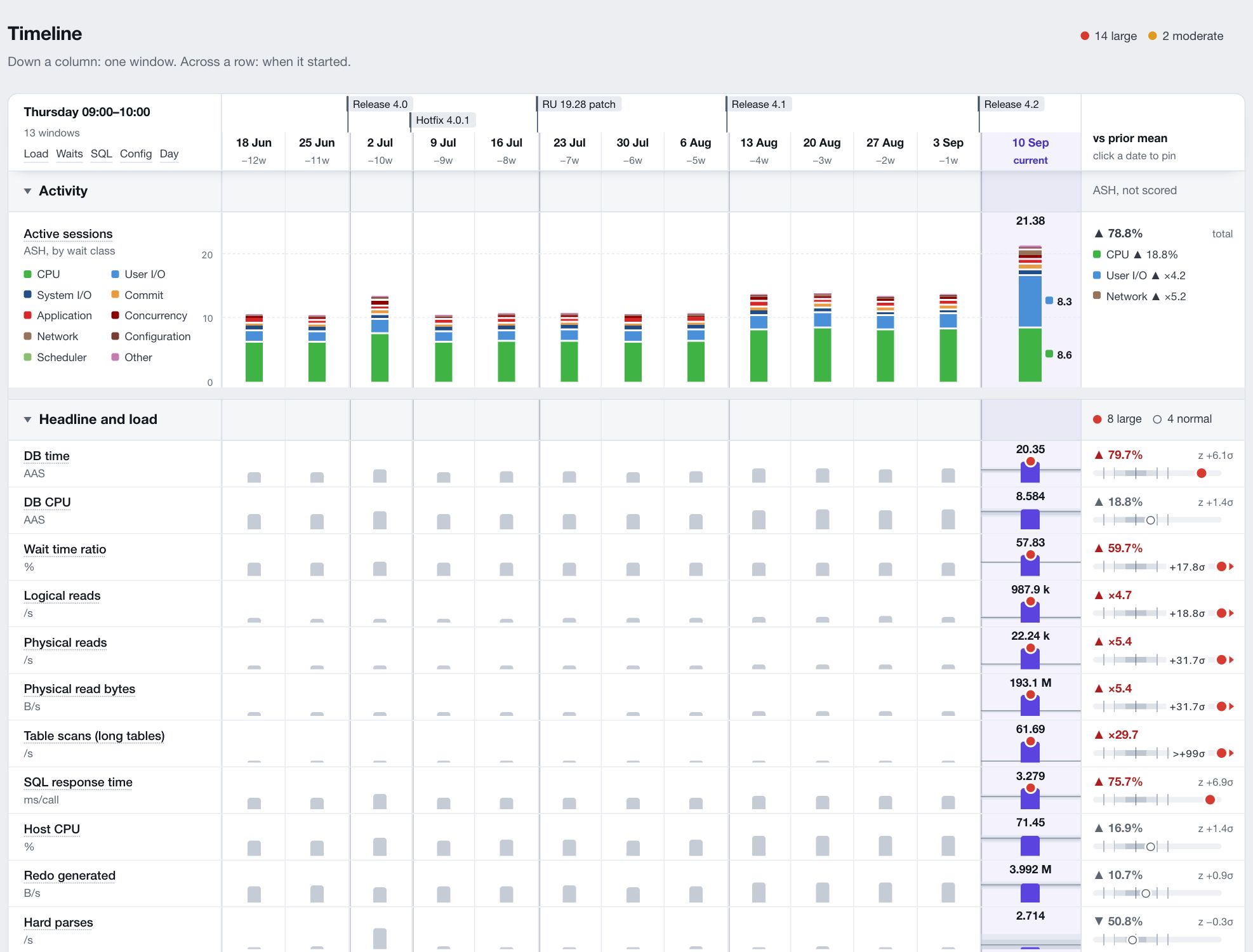The image size is (1253, 952).
Task: Open the Logical reads metric
Action: [62, 595]
